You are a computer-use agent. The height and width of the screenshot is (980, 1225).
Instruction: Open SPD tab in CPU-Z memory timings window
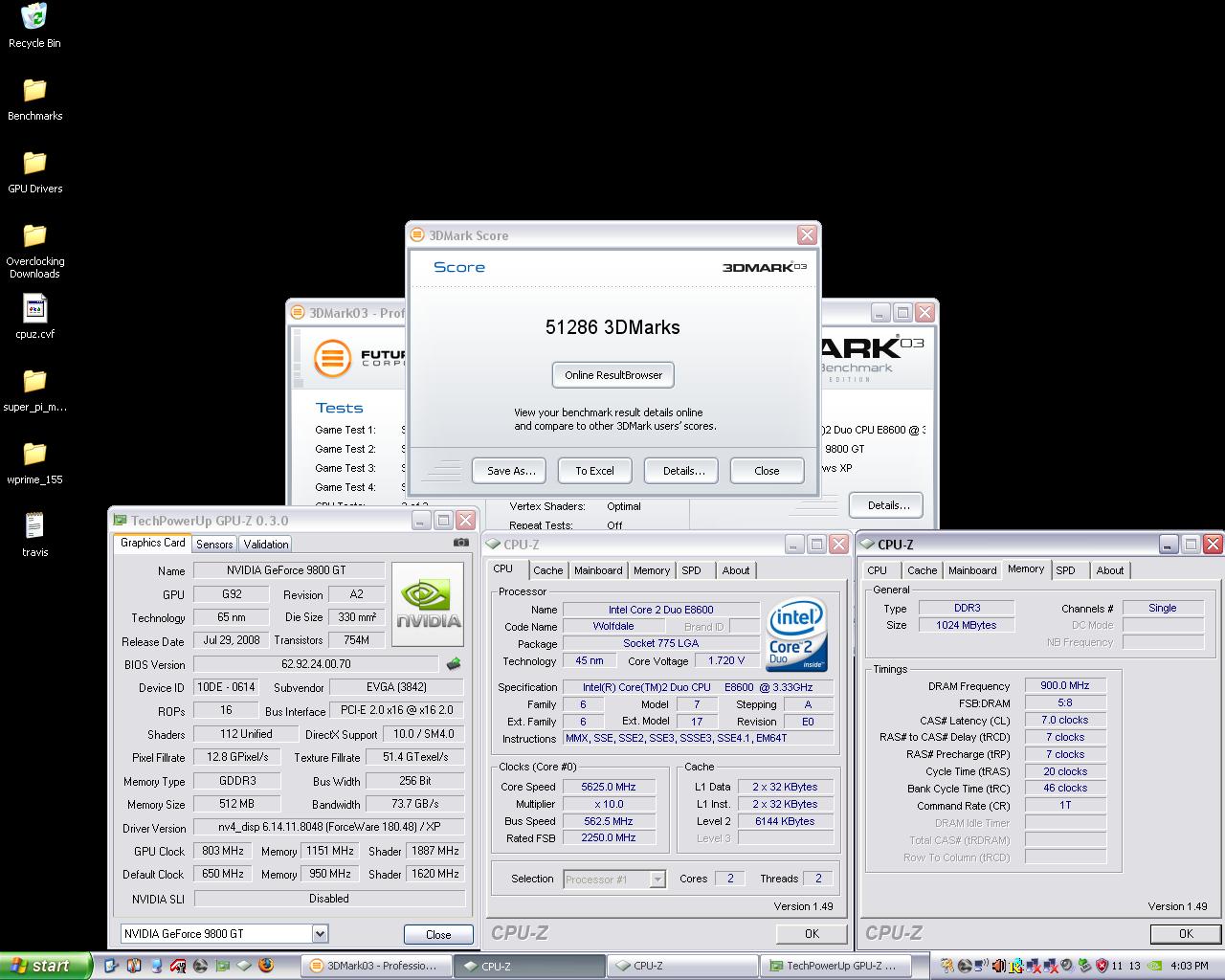(x=1065, y=570)
